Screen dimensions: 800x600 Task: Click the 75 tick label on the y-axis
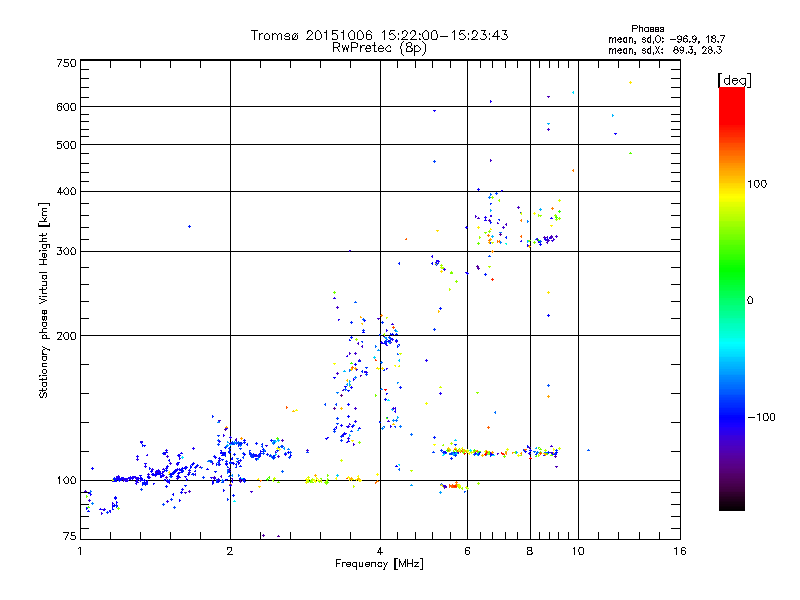coord(70,536)
